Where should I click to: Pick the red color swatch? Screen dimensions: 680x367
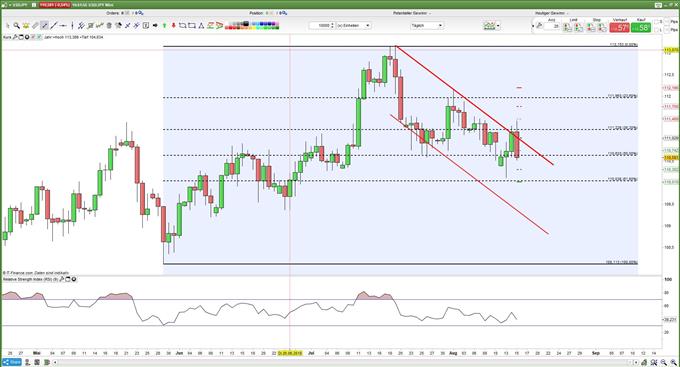pos(230,28)
